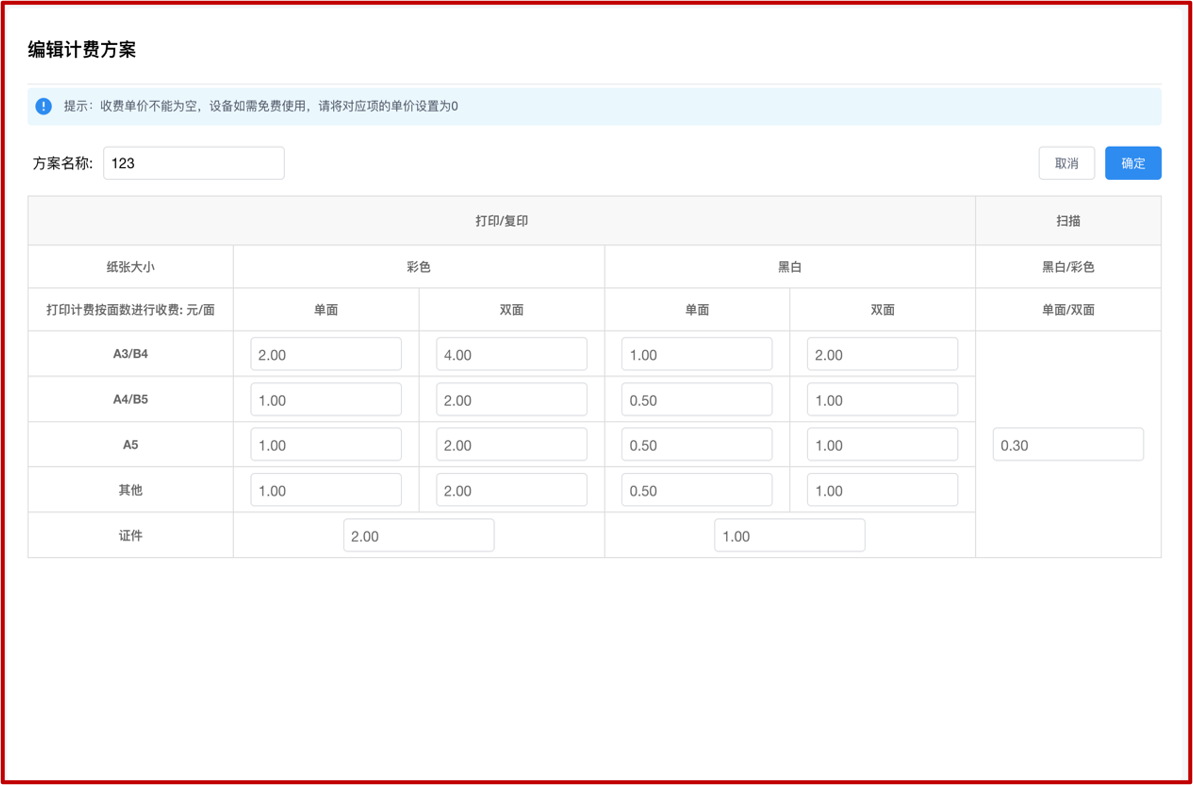Edit A4/B5 color single-sided price field

tap(326, 400)
